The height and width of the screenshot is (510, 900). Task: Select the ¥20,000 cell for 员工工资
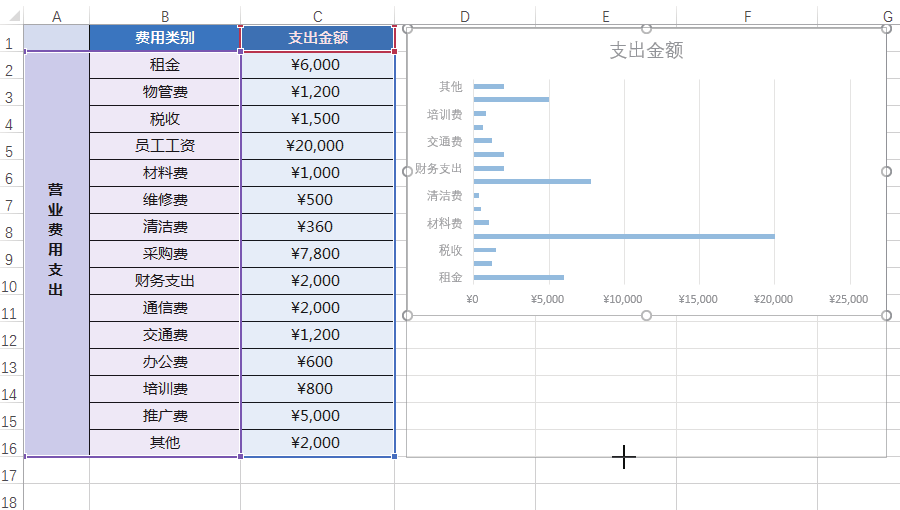pos(317,146)
